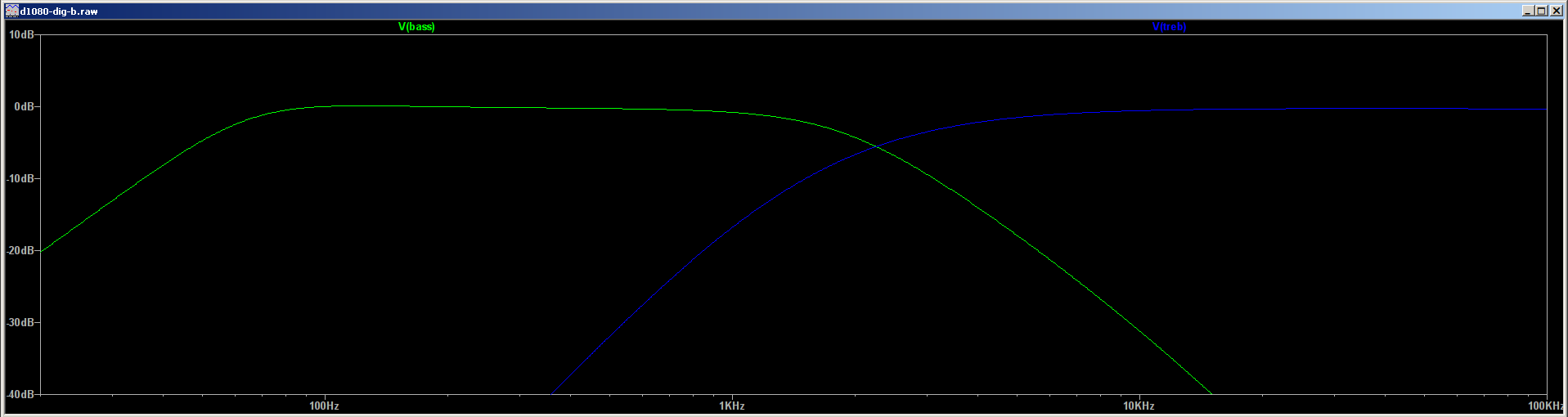Close the d1080-dig-b.raw plot window
Viewport: 1568px width, 417px height.
coord(1556,11)
